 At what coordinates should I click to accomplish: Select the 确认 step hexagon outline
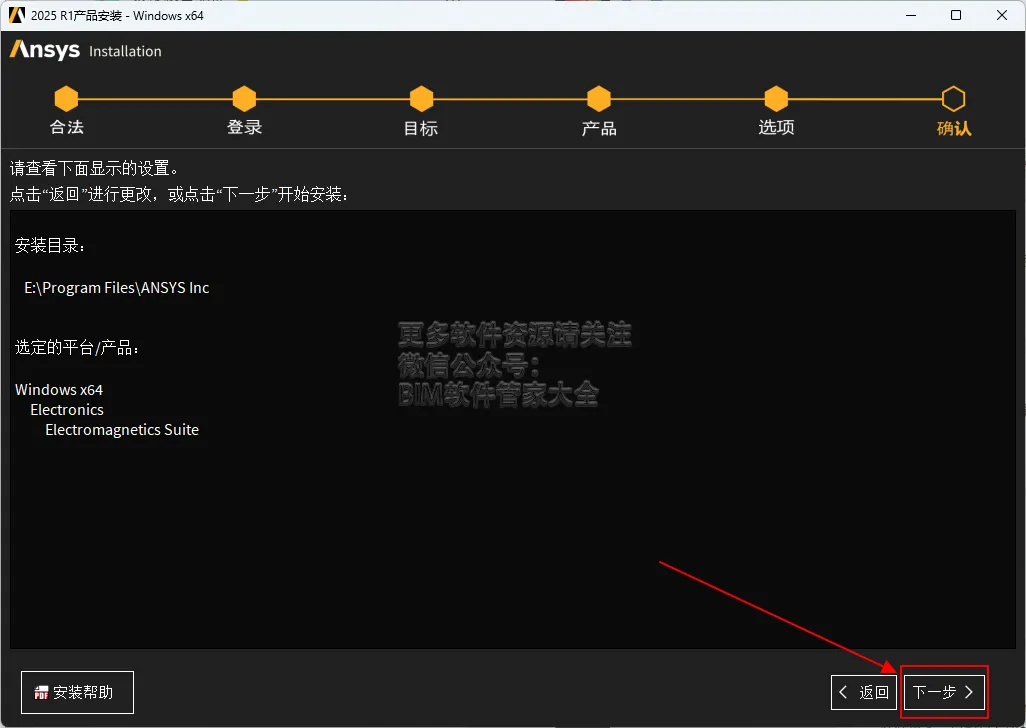pos(953,99)
